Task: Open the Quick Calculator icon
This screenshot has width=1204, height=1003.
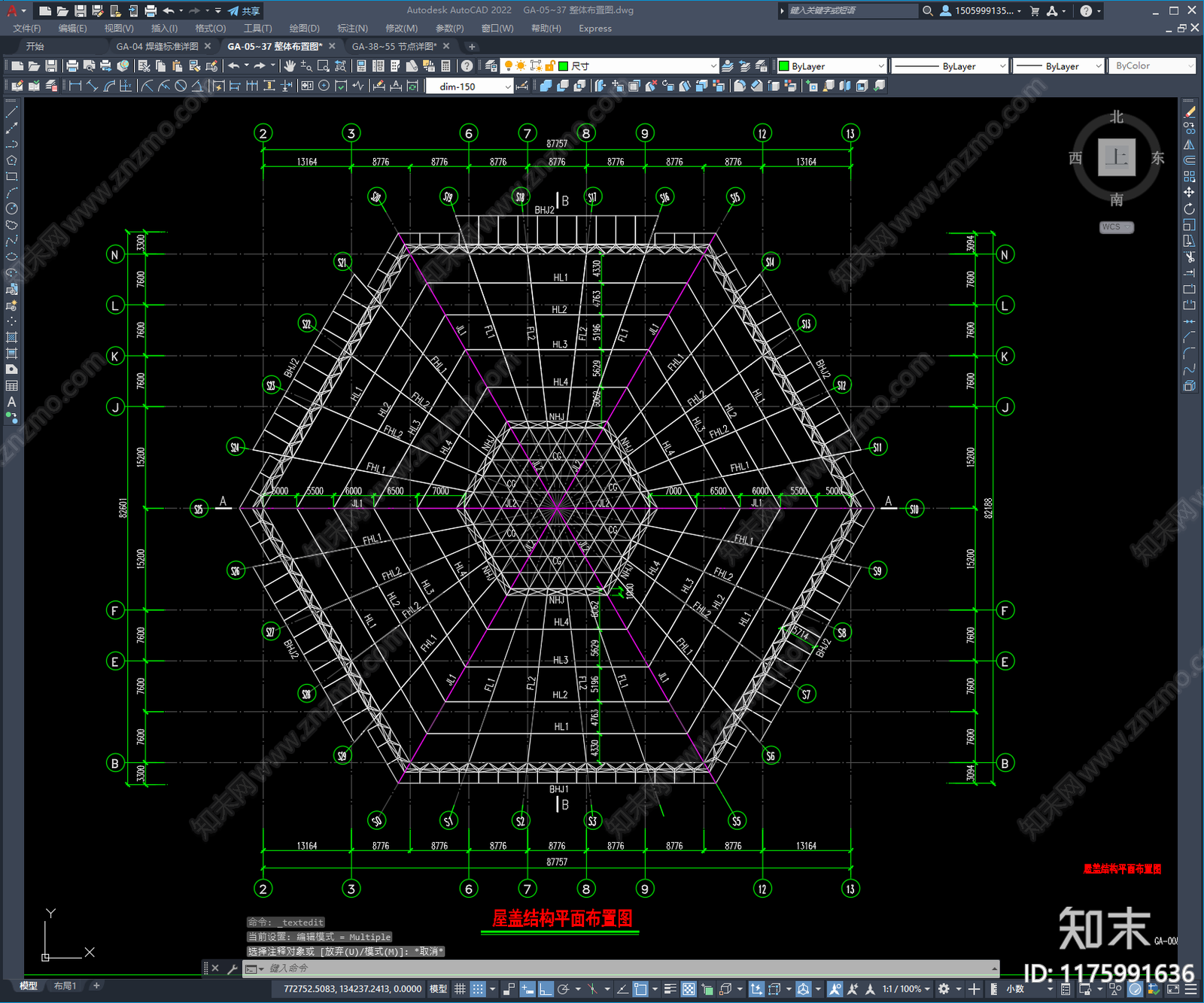Action: (x=446, y=66)
